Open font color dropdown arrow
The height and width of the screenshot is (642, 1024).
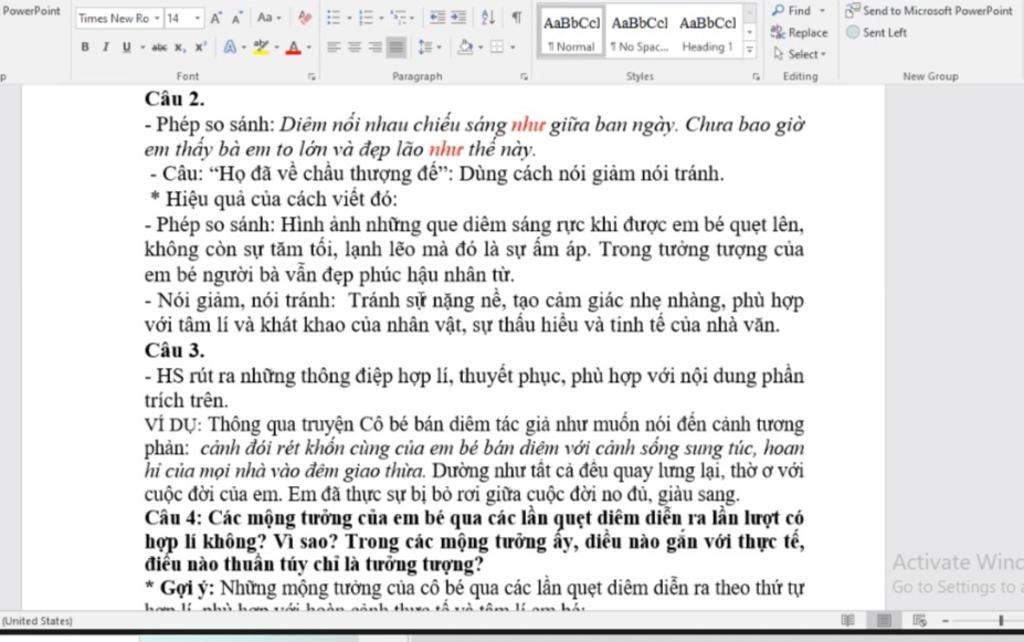coord(309,48)
